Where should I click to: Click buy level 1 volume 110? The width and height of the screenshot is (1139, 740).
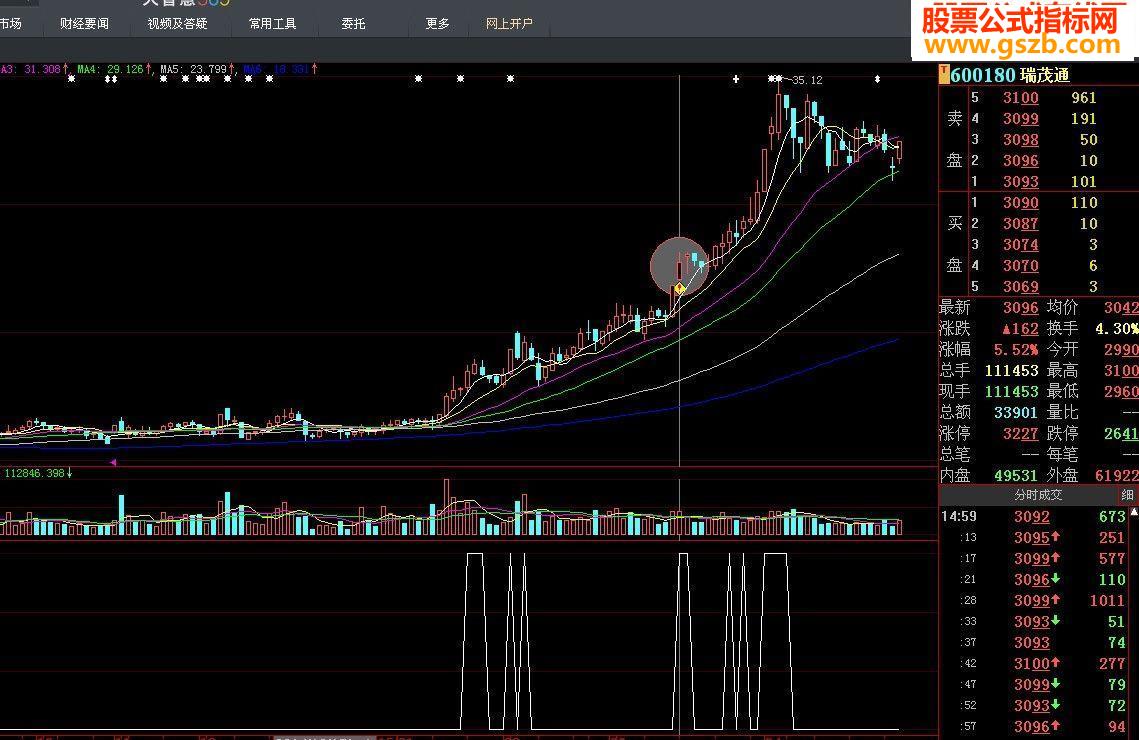[x=1084, y=203]
